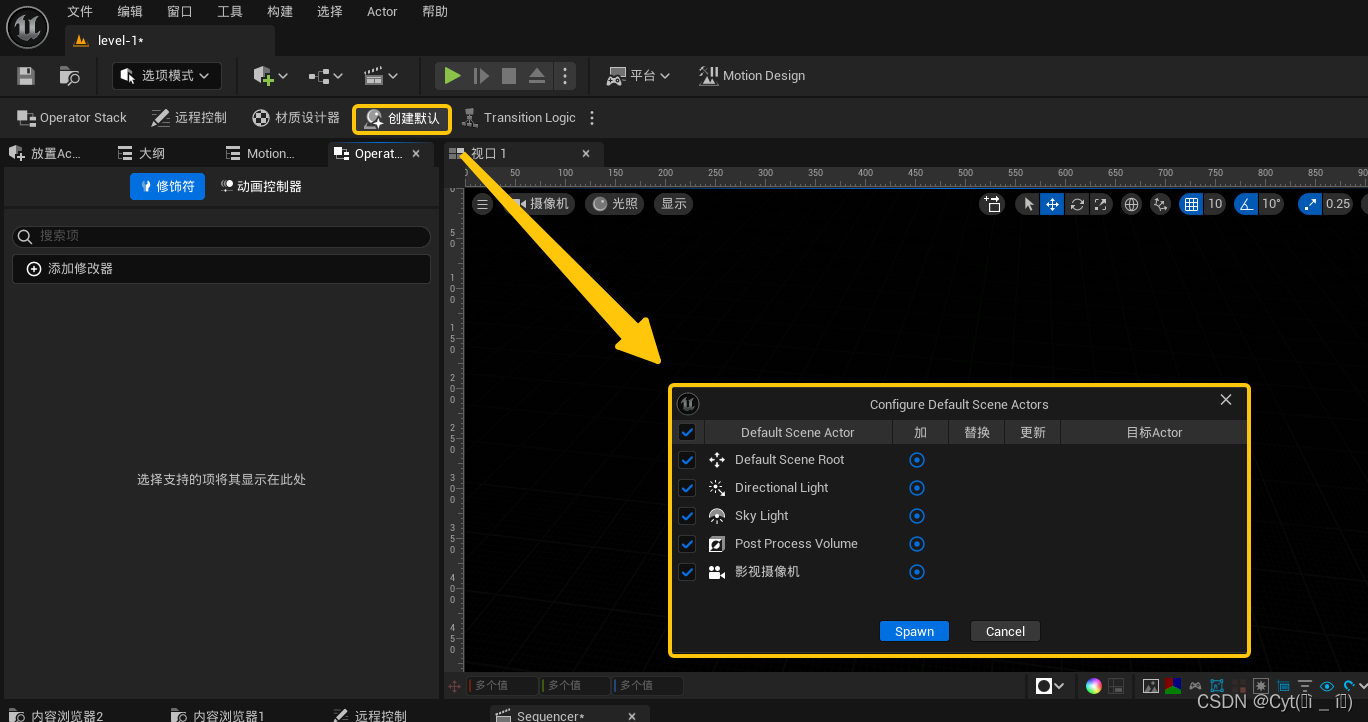Choose the Rotate tool in viewport
Image resolution: width=1368 pixels, height=722 pixels.
tap(1077, 204)
